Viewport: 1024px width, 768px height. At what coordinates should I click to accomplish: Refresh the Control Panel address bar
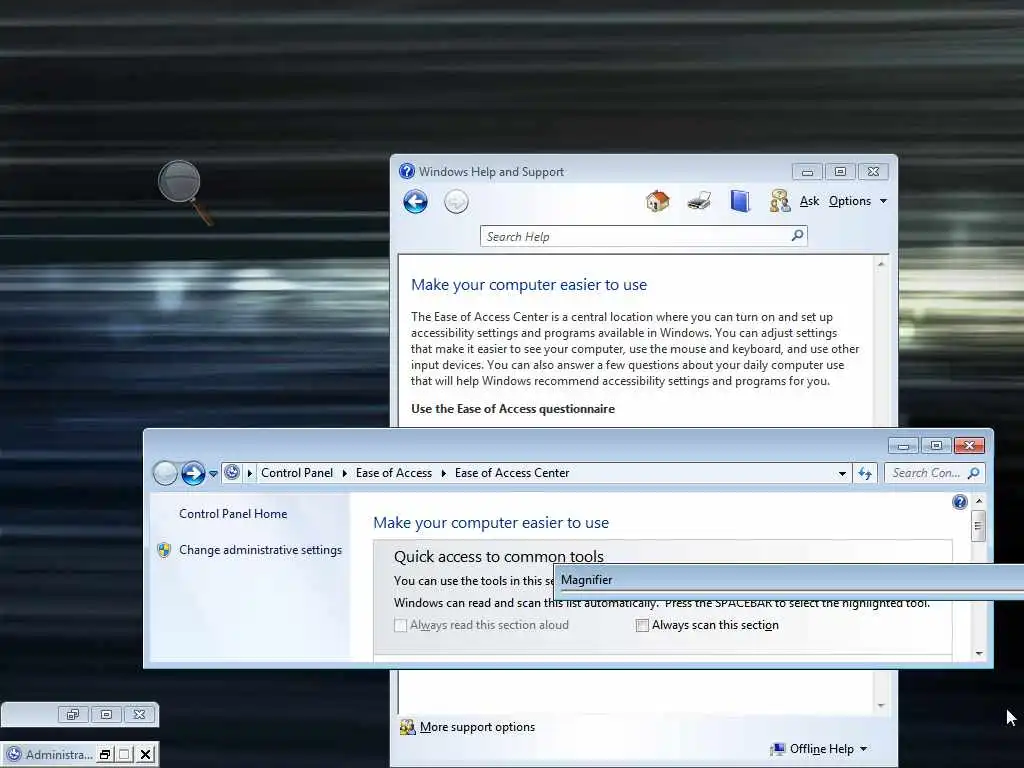(x=865, y=473)
